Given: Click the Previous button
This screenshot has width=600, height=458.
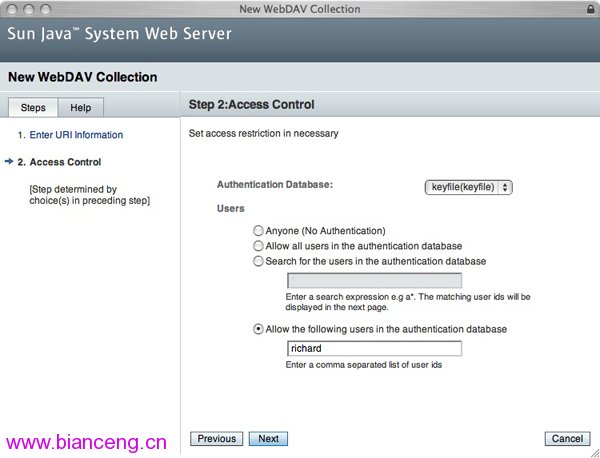Looking at the screenshot, I should (x=216, y=438).
